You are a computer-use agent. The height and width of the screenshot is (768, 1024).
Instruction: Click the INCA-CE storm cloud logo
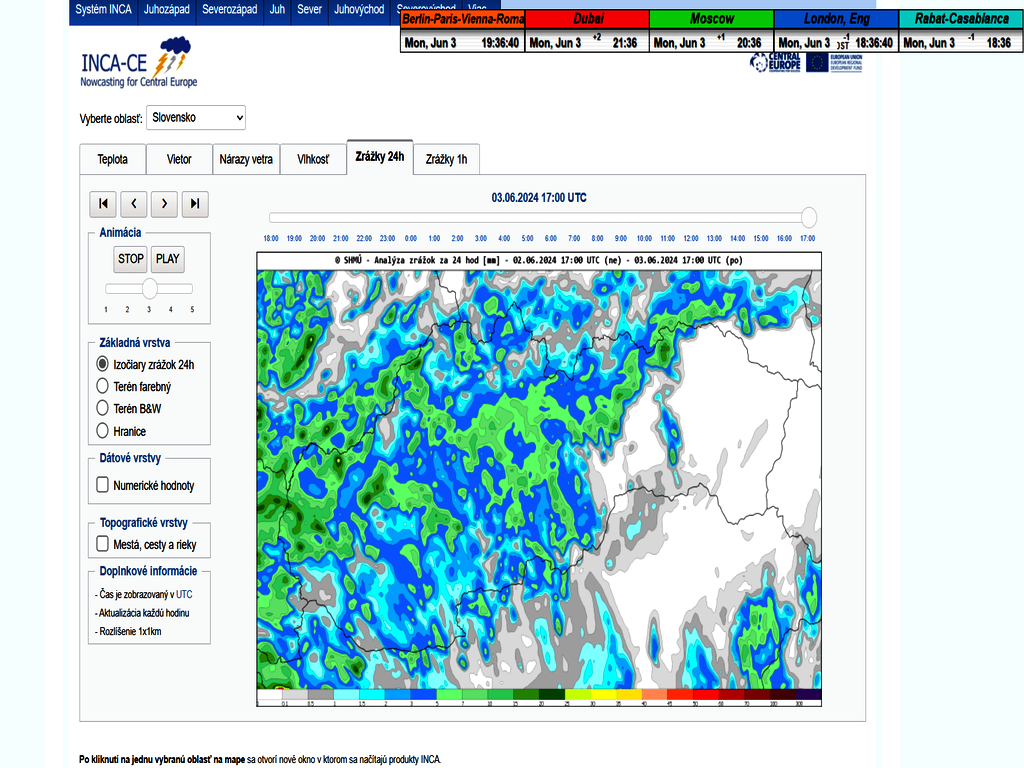pos(171,50)
